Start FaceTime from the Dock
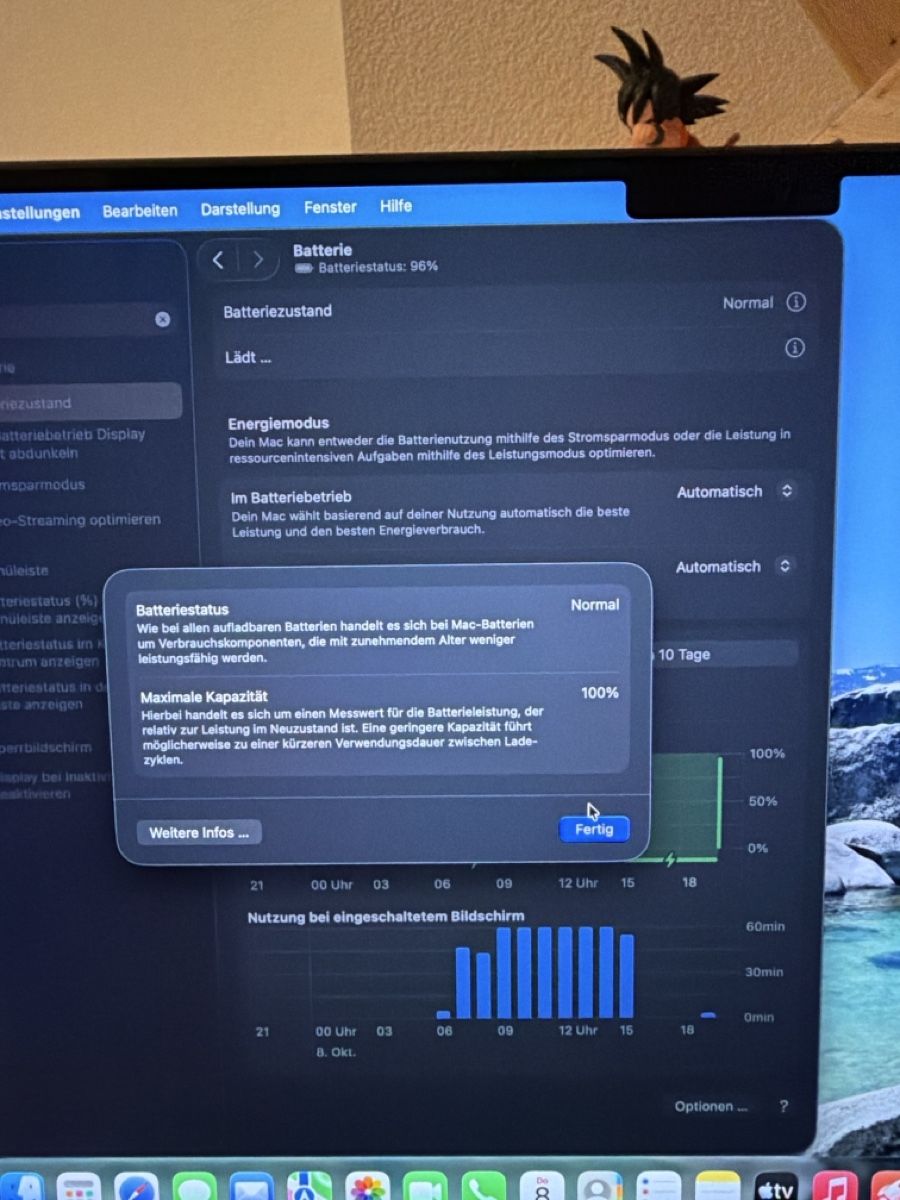This screenshot has height=1200, width=900. click(x=425, y=1188)
